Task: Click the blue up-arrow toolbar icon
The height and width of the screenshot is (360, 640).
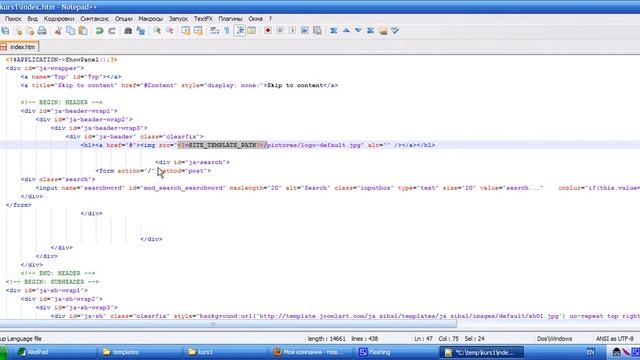Action: 346,31
